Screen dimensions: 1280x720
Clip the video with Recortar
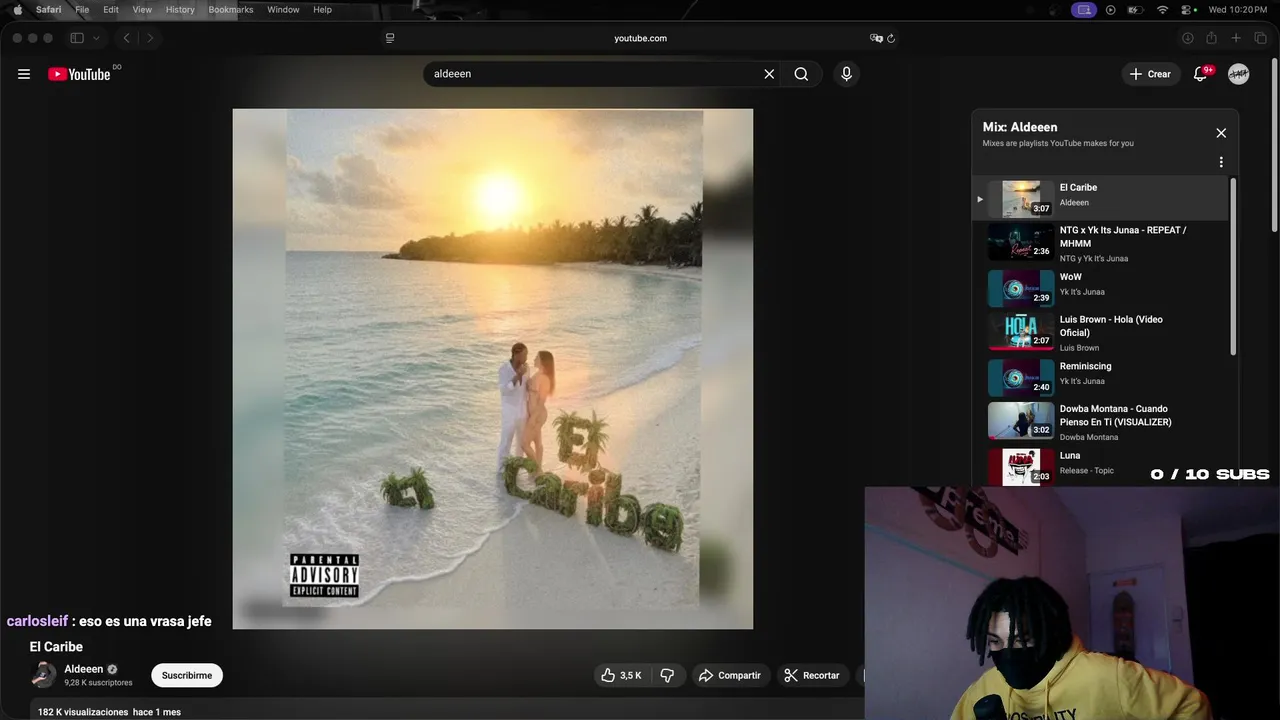tap(812, 676)
